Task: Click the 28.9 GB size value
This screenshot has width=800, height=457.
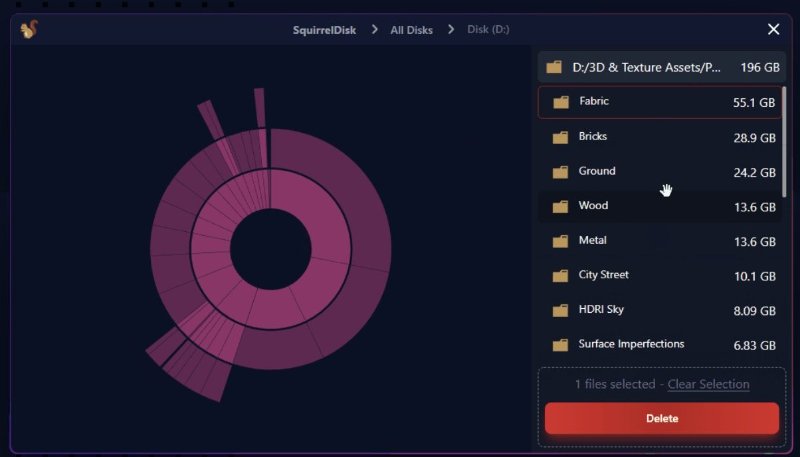Action: pyautogui.click(x=755, y=138)
